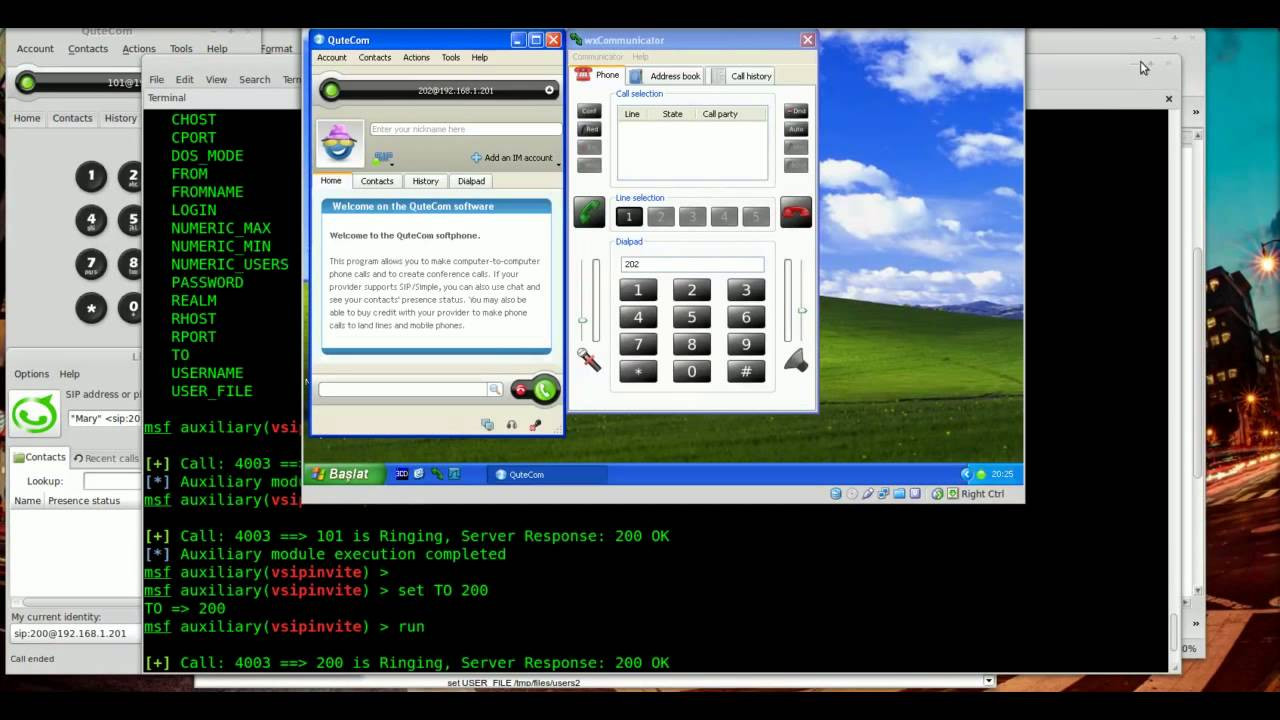The height and width of the screenshot is (720, 1280).
Task: Expand the SIP status dropdown
Action: 384,159
